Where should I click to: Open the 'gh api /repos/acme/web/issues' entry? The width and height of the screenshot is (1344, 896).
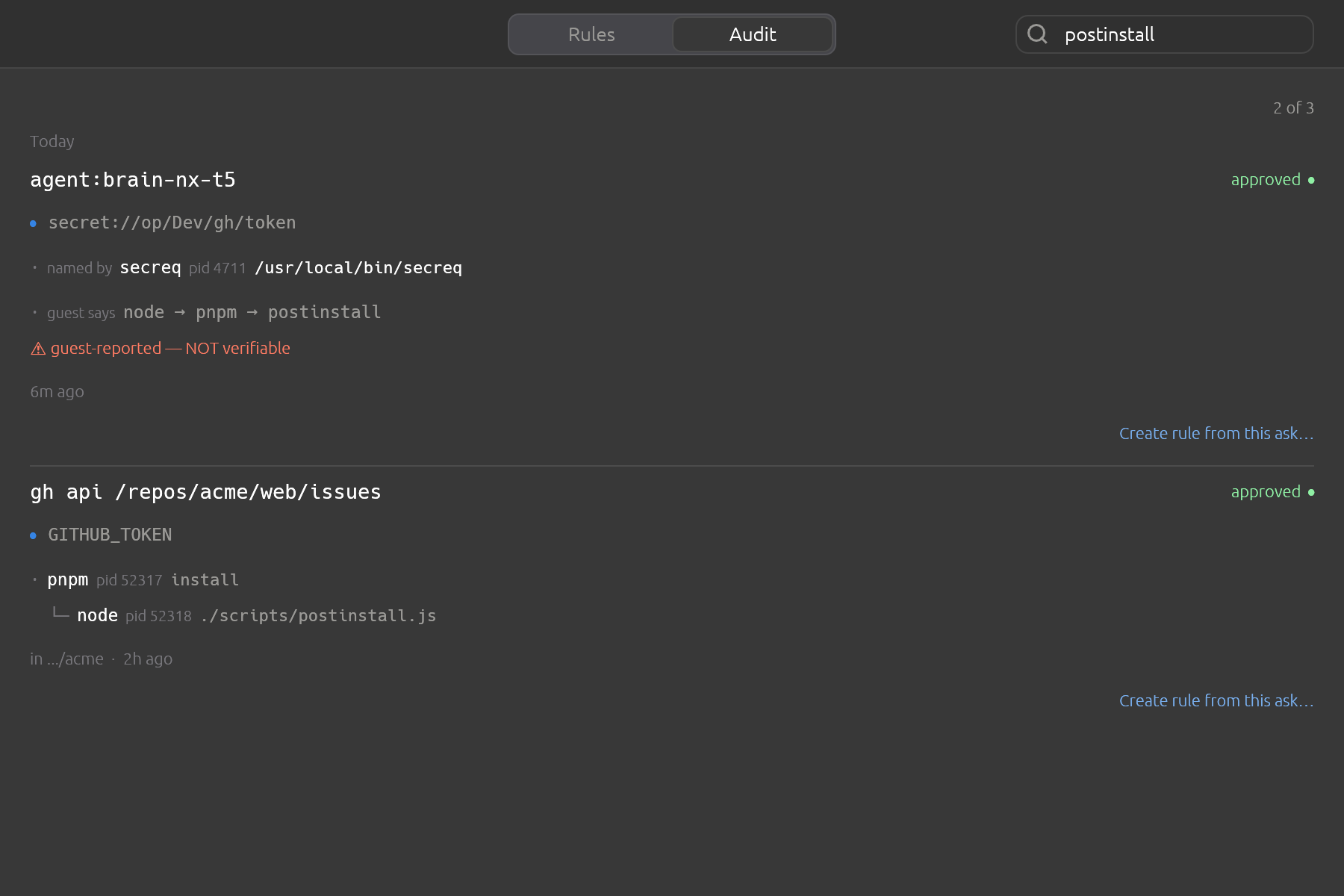click(205, 492)
